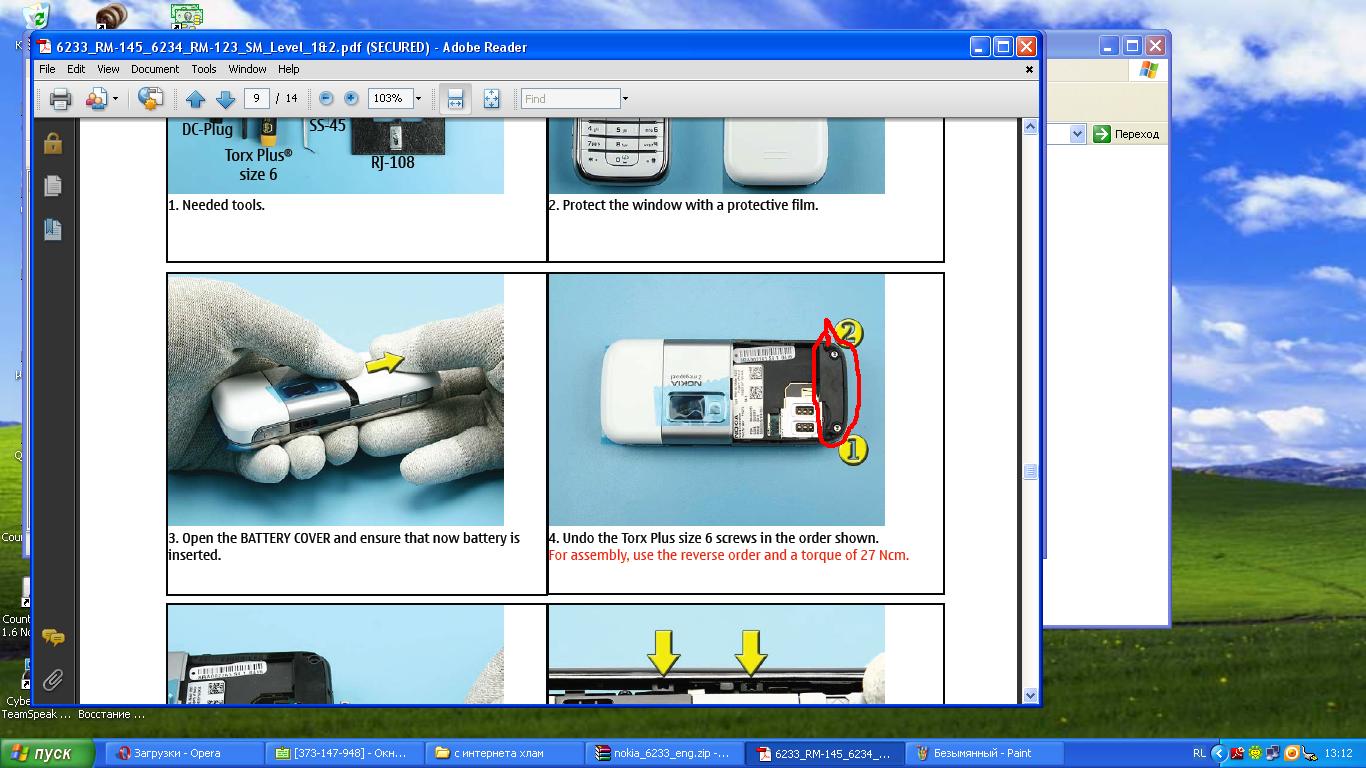The image size is (1366, 768).
Task: Switch to 'nokia_6233_eng.zip' taskbar window
Action: click(664, 753)
